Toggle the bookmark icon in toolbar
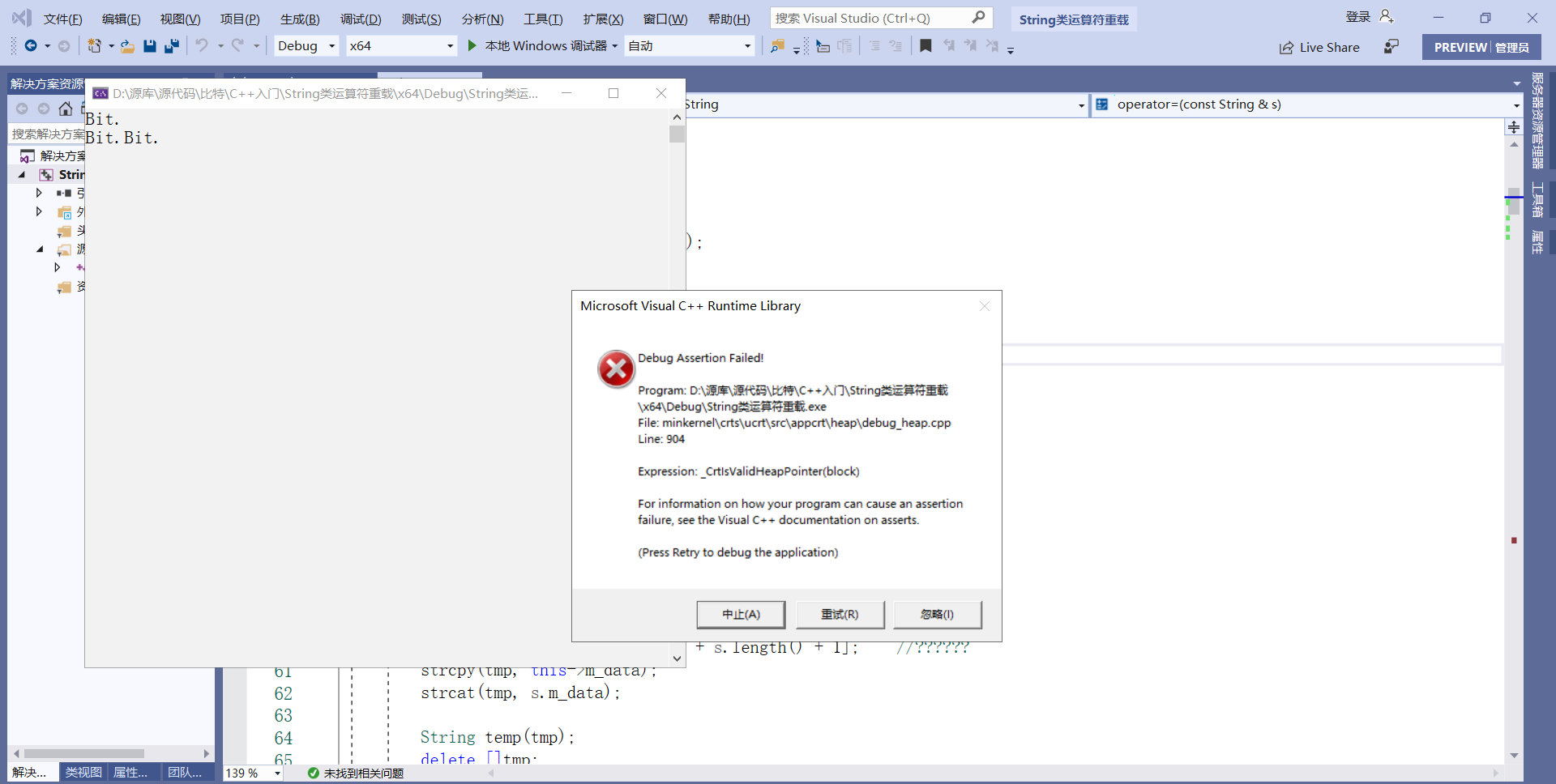 [925, 46]
